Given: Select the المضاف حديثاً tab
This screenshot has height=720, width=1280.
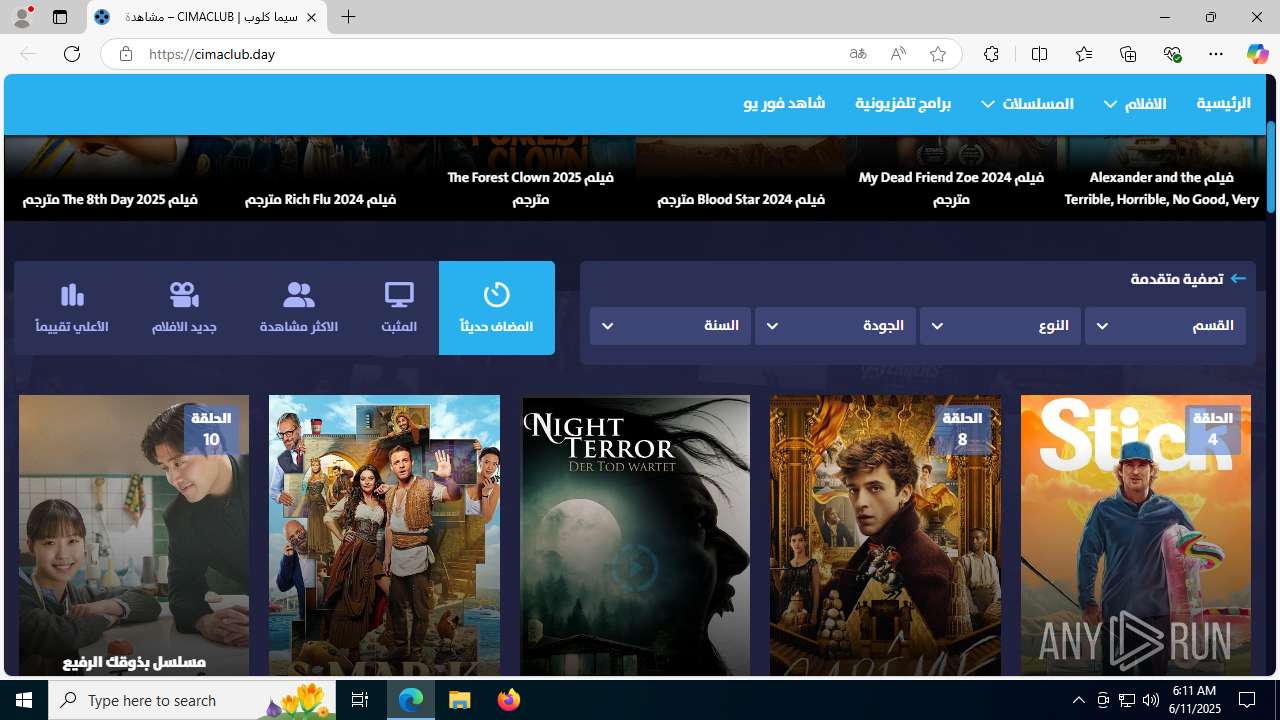Looking at the screenshot, I should (x=497, y=308).
